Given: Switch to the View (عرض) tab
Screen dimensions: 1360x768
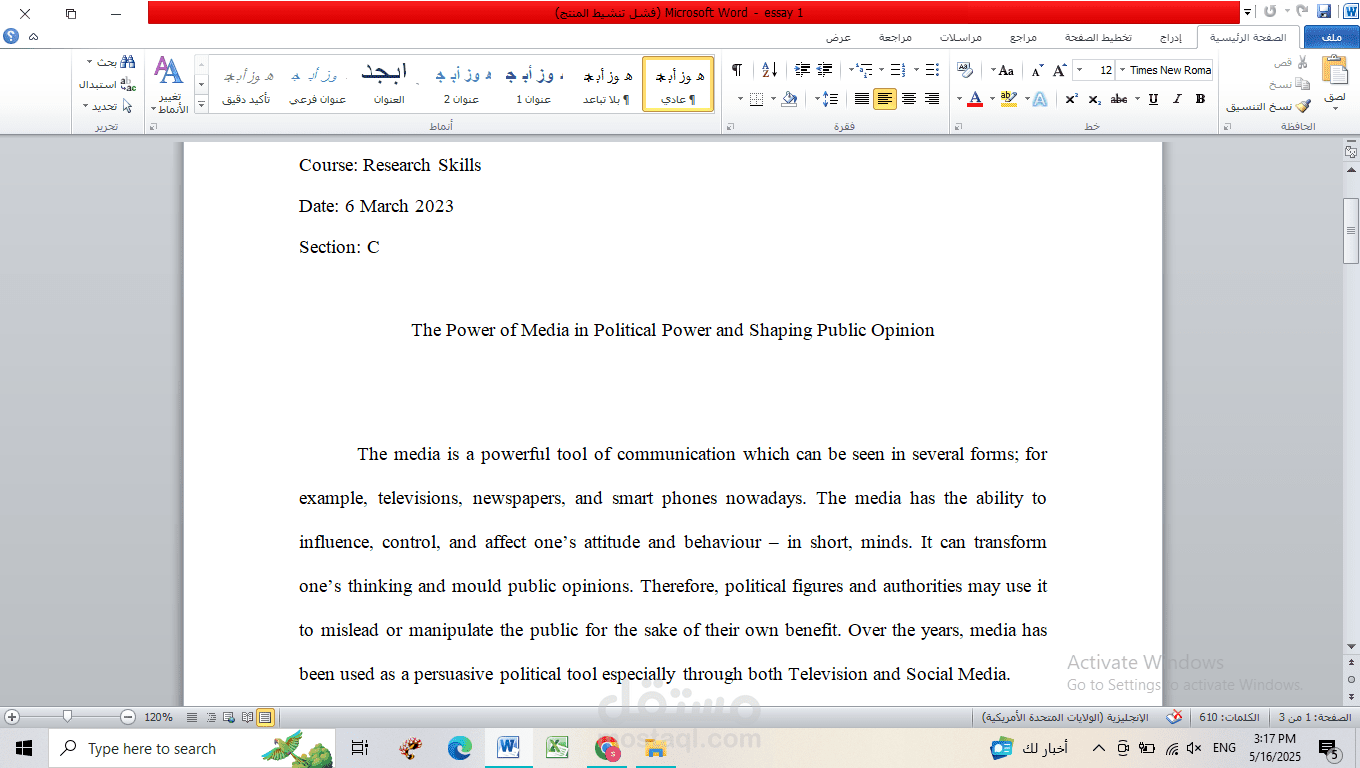Looking at the screenshot, I should (838, 37).
